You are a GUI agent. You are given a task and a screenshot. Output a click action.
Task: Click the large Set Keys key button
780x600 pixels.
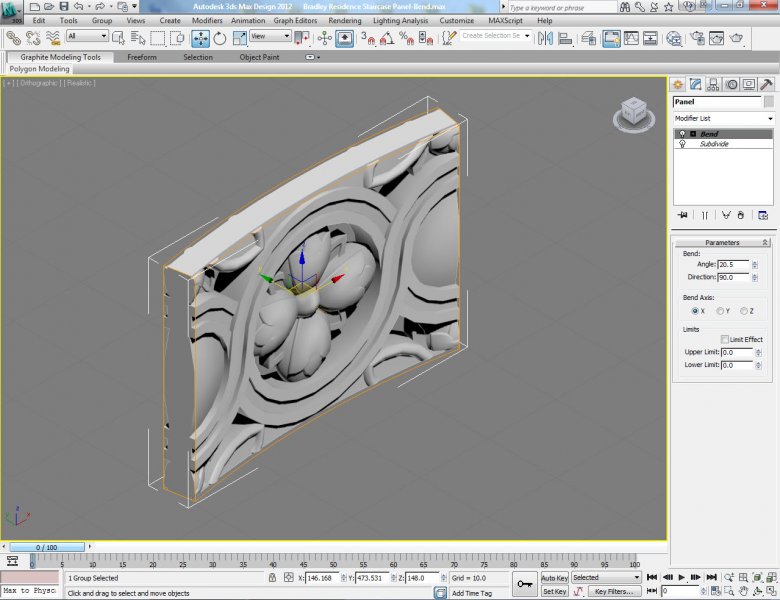[x=525, y=584]
